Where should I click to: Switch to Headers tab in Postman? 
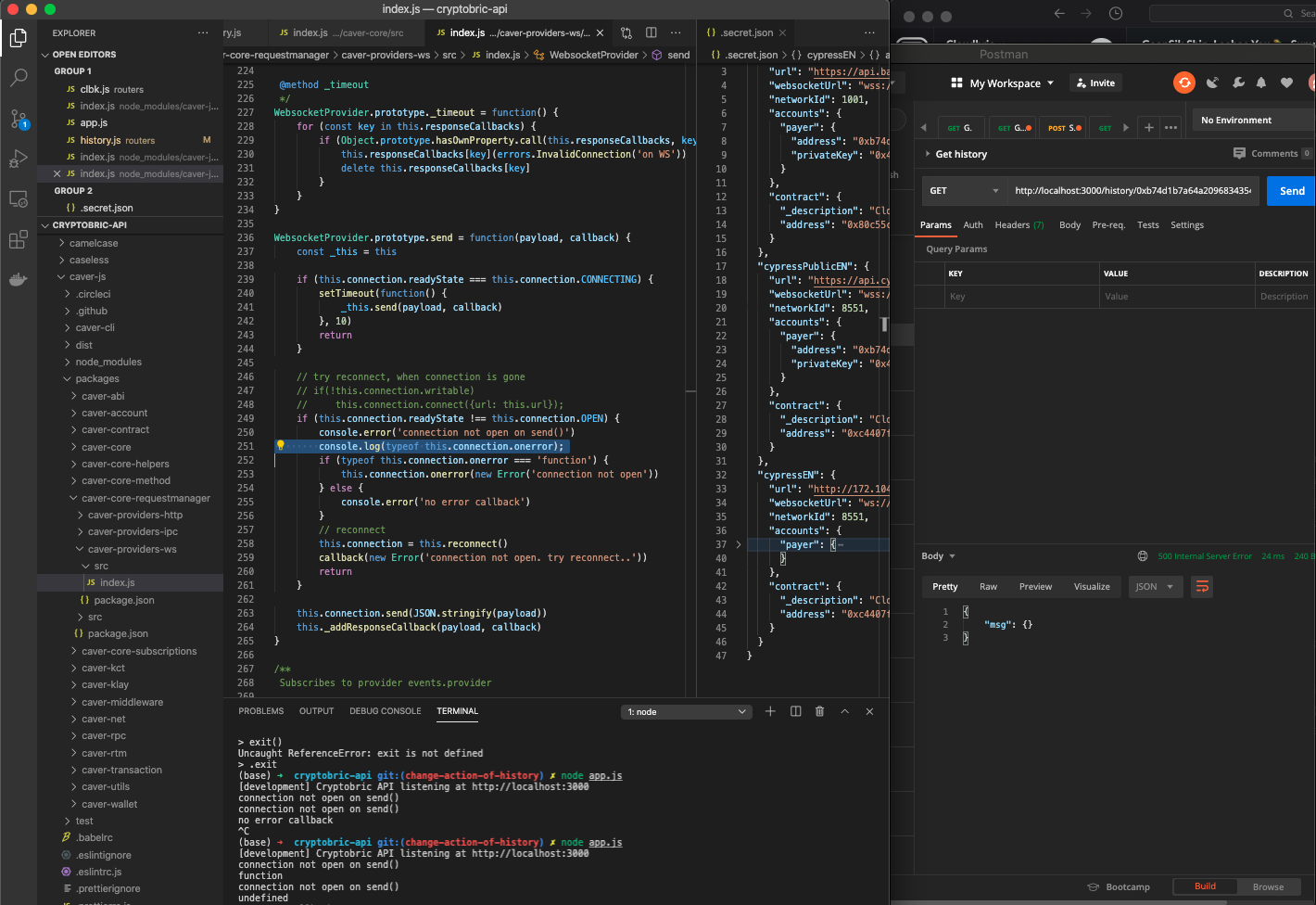point(1018,225)
